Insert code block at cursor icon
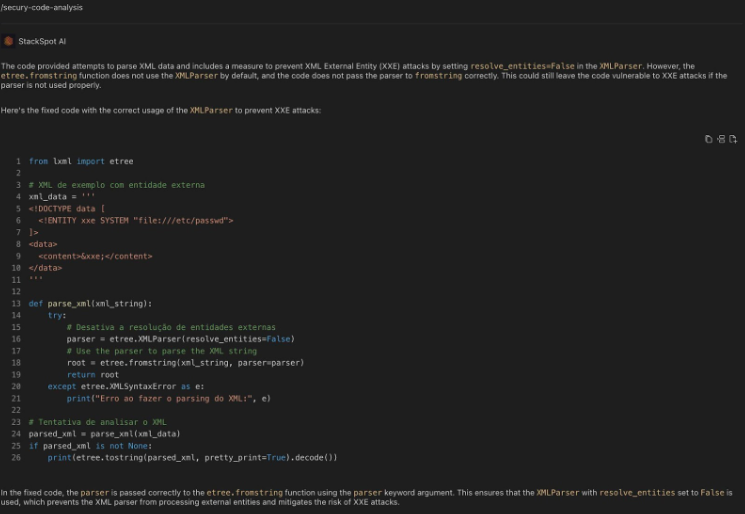Image resolution: width=745 pixels, height=514 pixels. (x=721, y=139)
